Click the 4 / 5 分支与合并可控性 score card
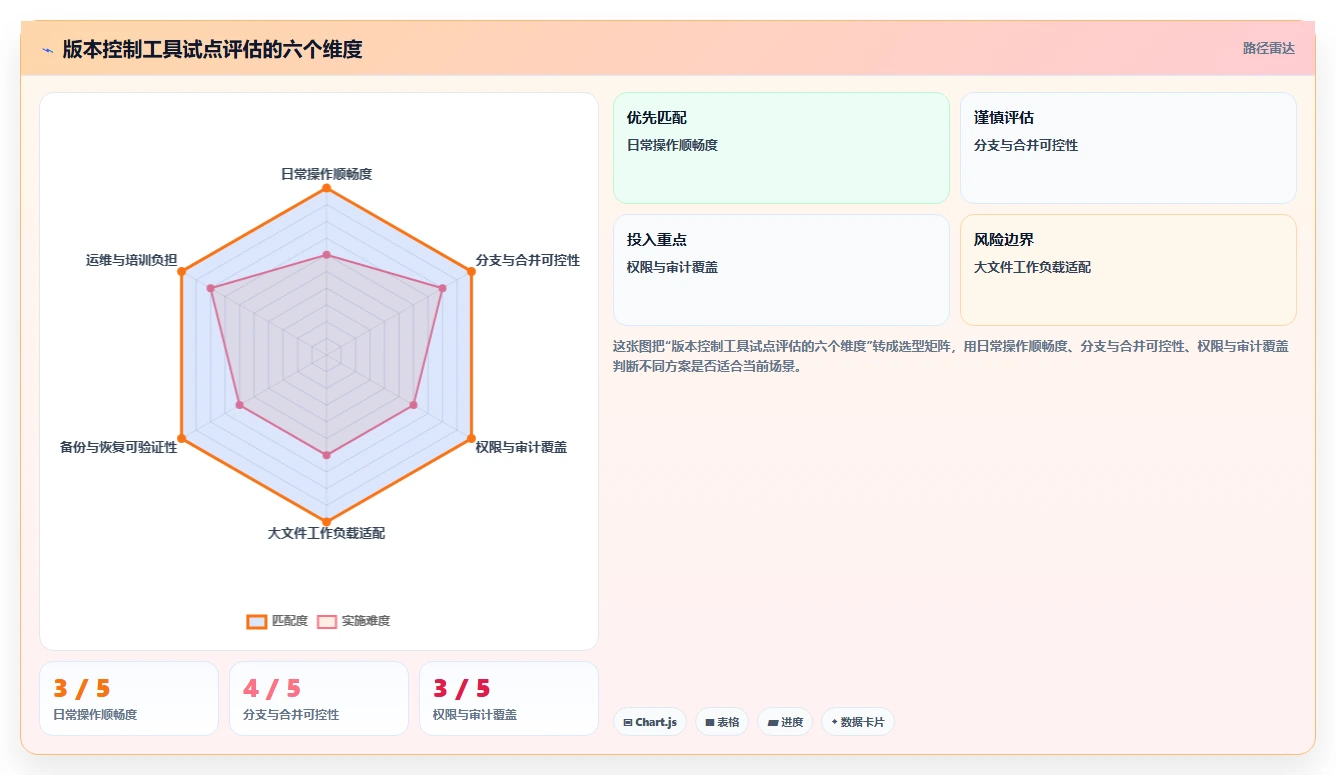 [319, 698]
